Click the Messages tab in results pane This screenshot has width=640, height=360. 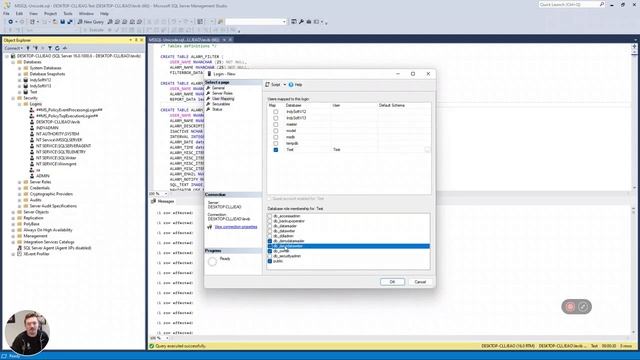pos(162,201)
